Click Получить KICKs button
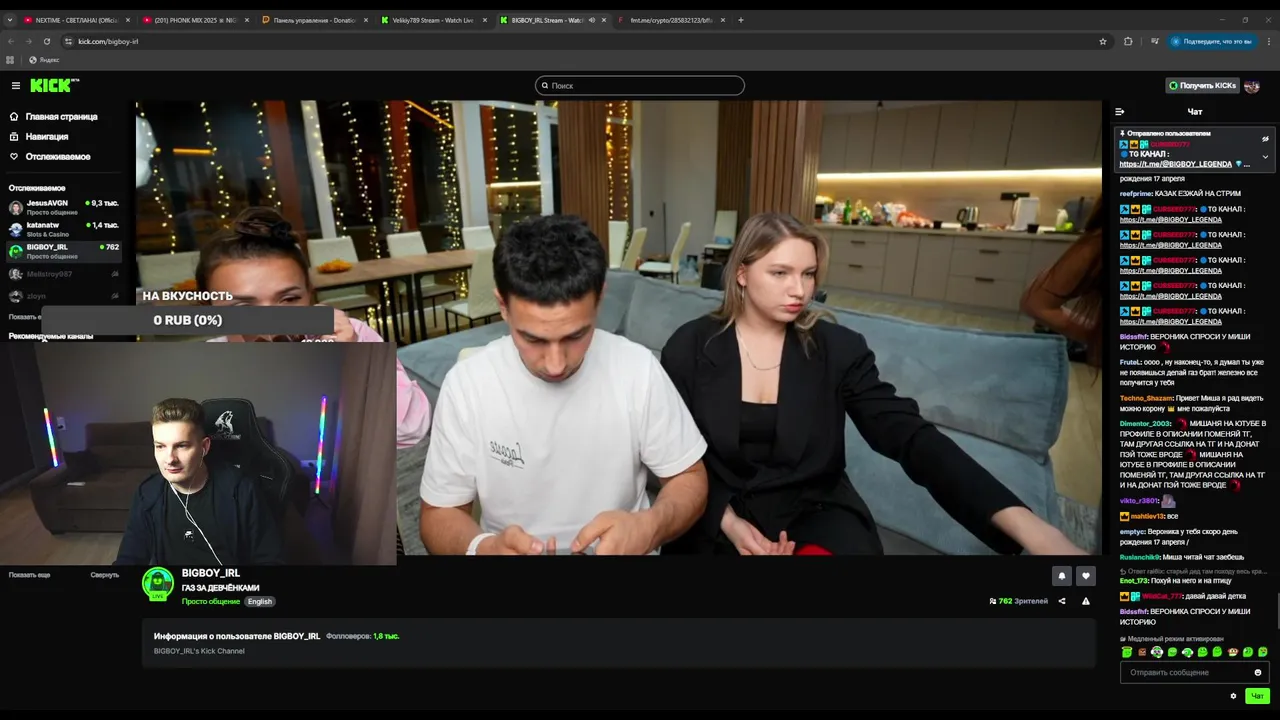The width and height of the screenshot is (1280, 720). (1202, 86)
